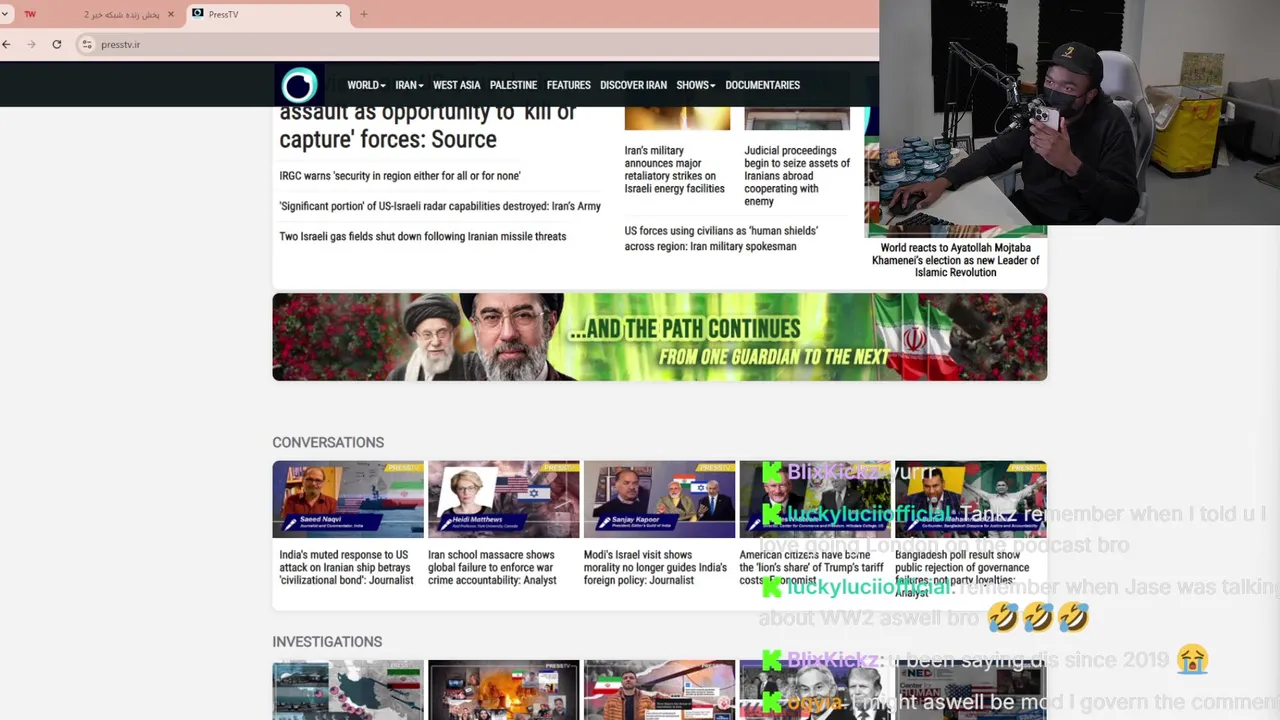Go forward with the browser forward arrow

[31, 44]
